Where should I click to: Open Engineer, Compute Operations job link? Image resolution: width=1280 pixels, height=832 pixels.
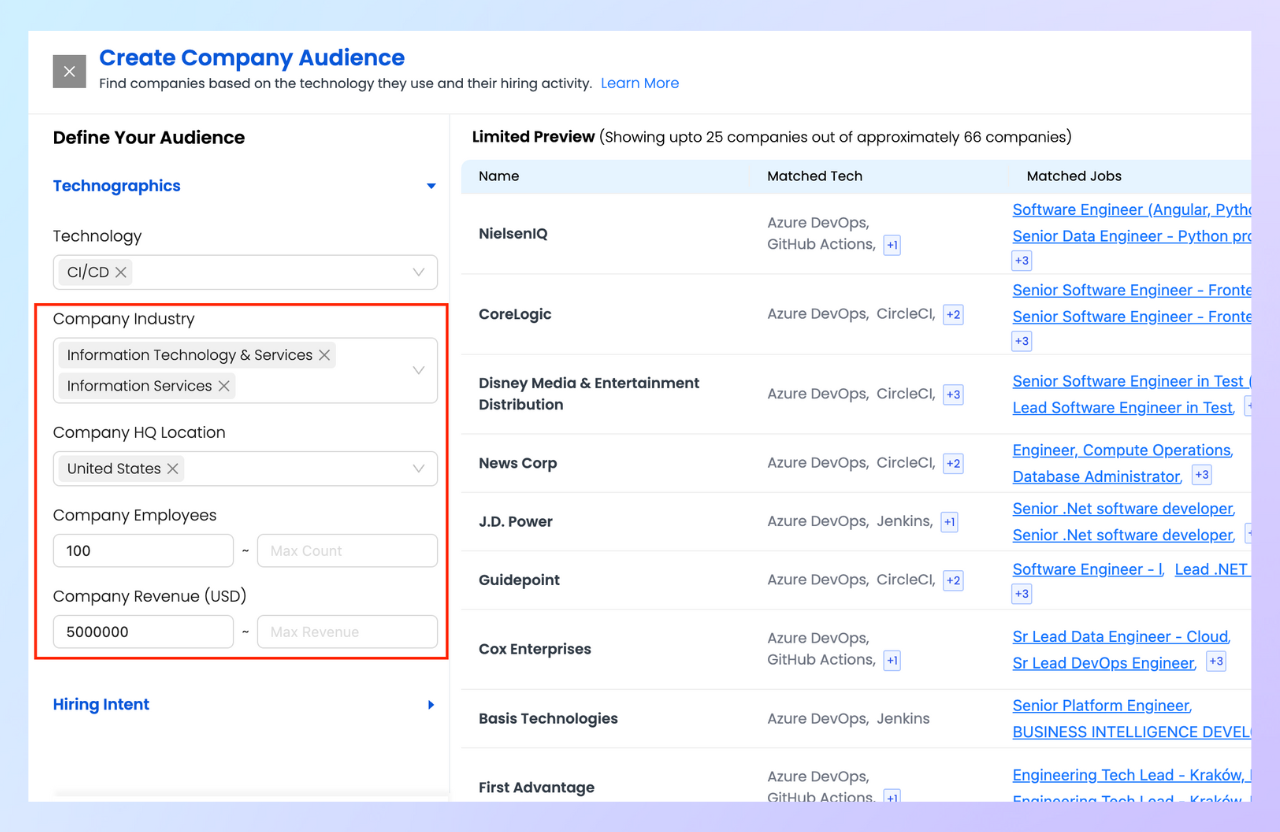point(1121,450)
